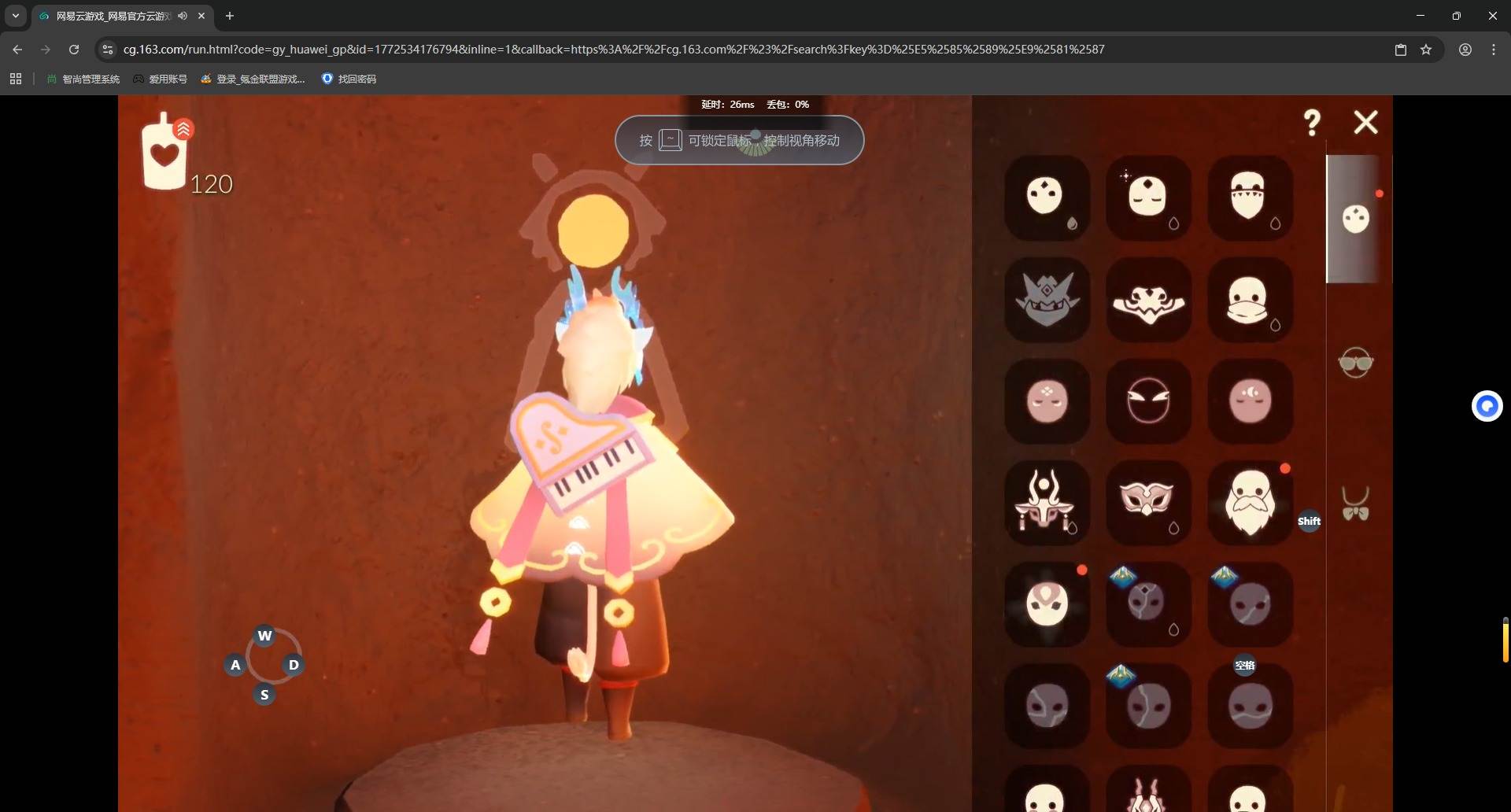1511x812 pixels.
Task: Pick the white duck-bill mask
Action: tap(1250, 299)
